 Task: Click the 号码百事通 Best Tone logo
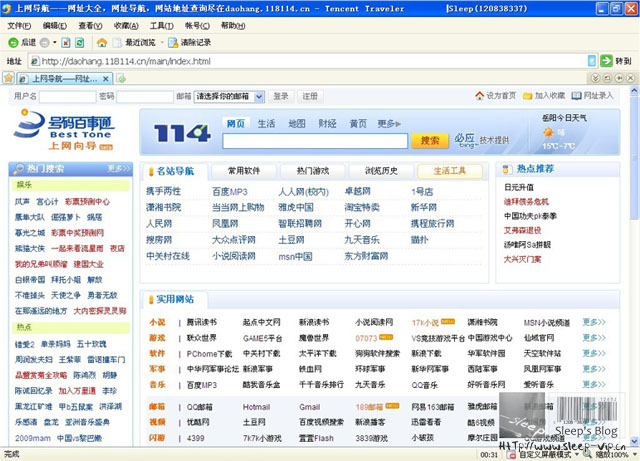pos(64,129)
